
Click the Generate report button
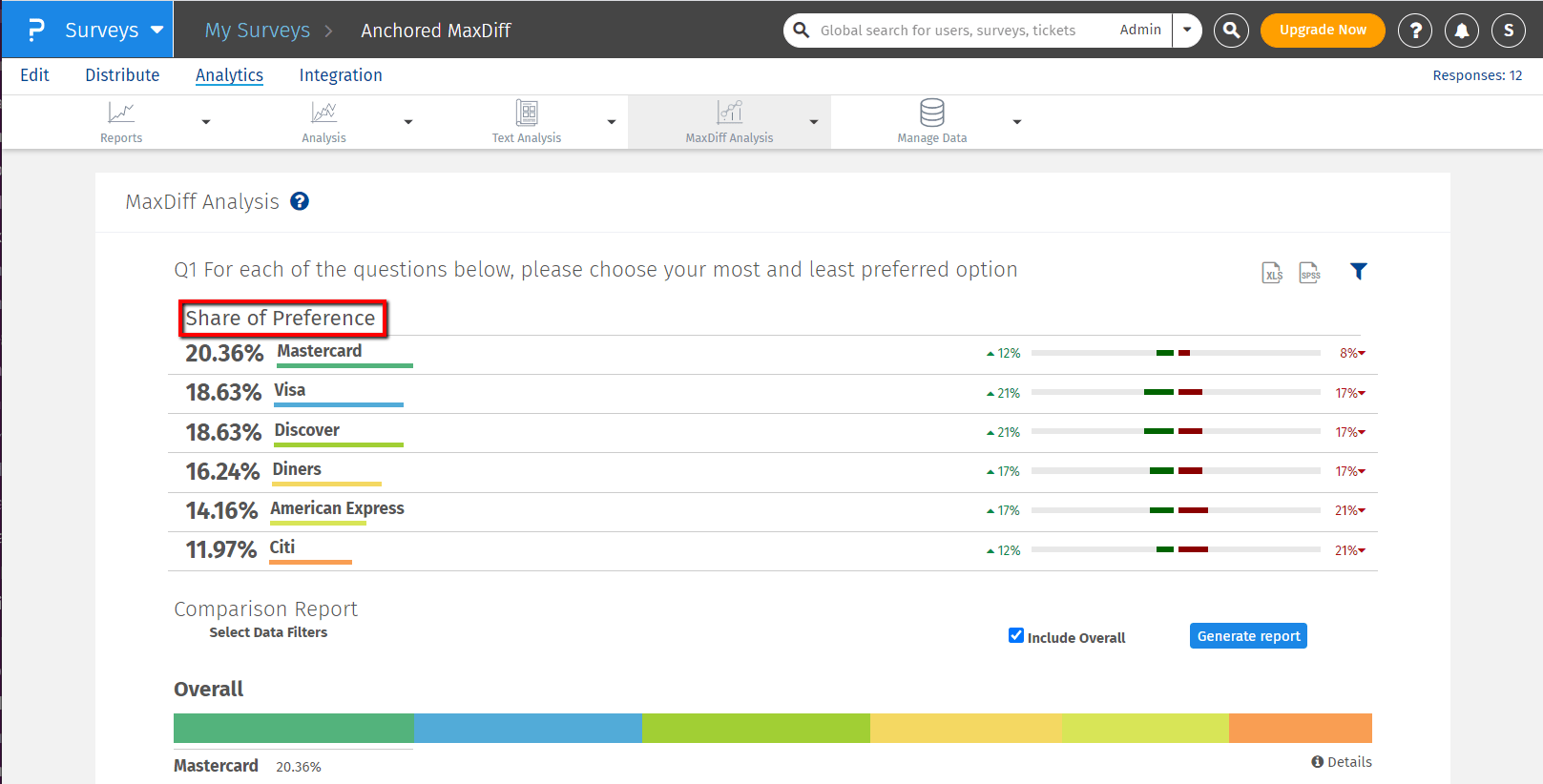click(x=1248, y=636)
